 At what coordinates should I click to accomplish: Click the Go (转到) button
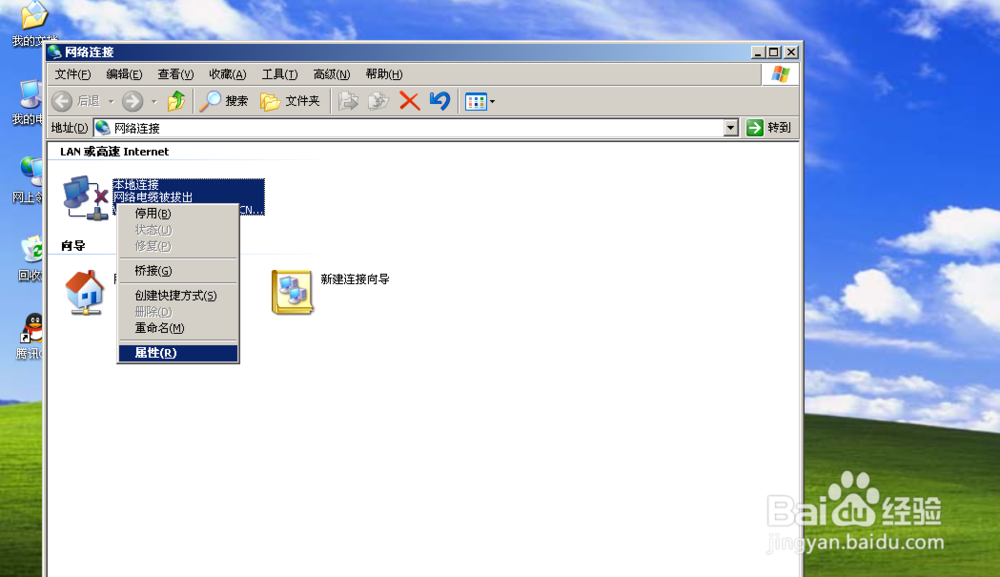click(769, 128)
